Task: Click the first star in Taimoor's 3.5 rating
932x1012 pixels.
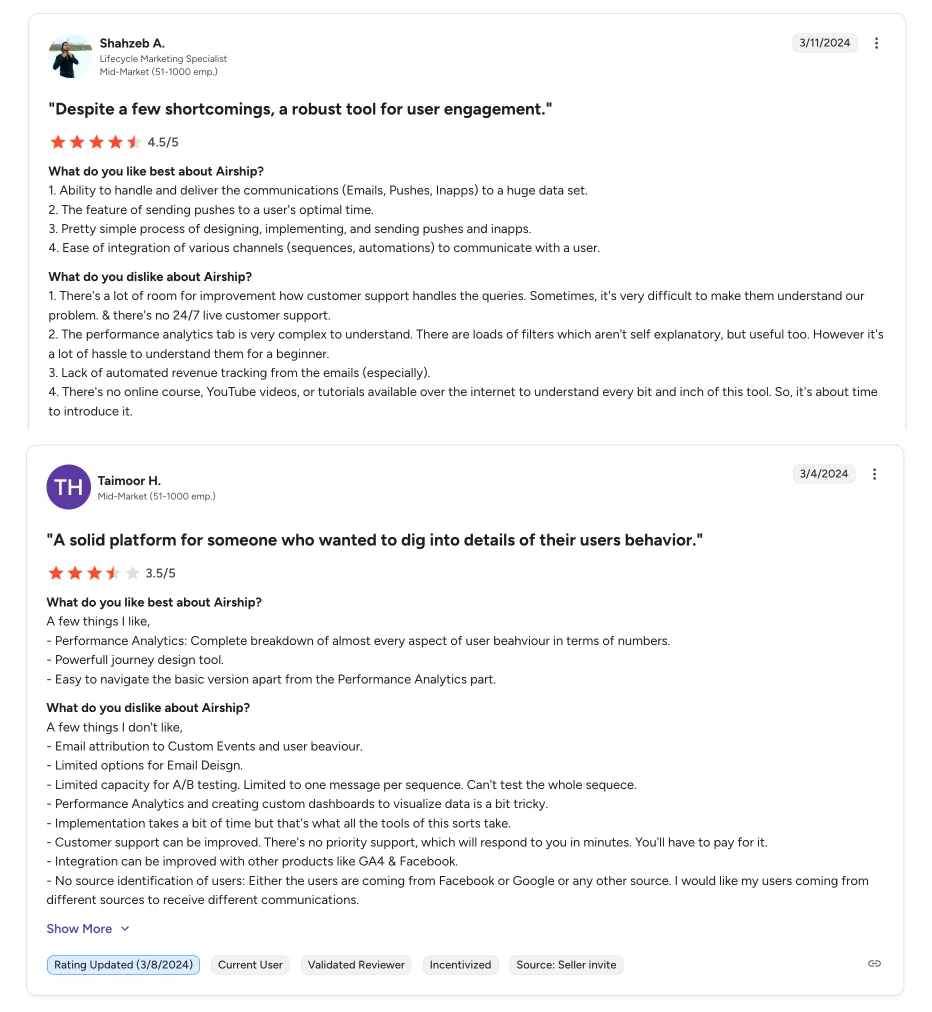Action: [57, 573]
